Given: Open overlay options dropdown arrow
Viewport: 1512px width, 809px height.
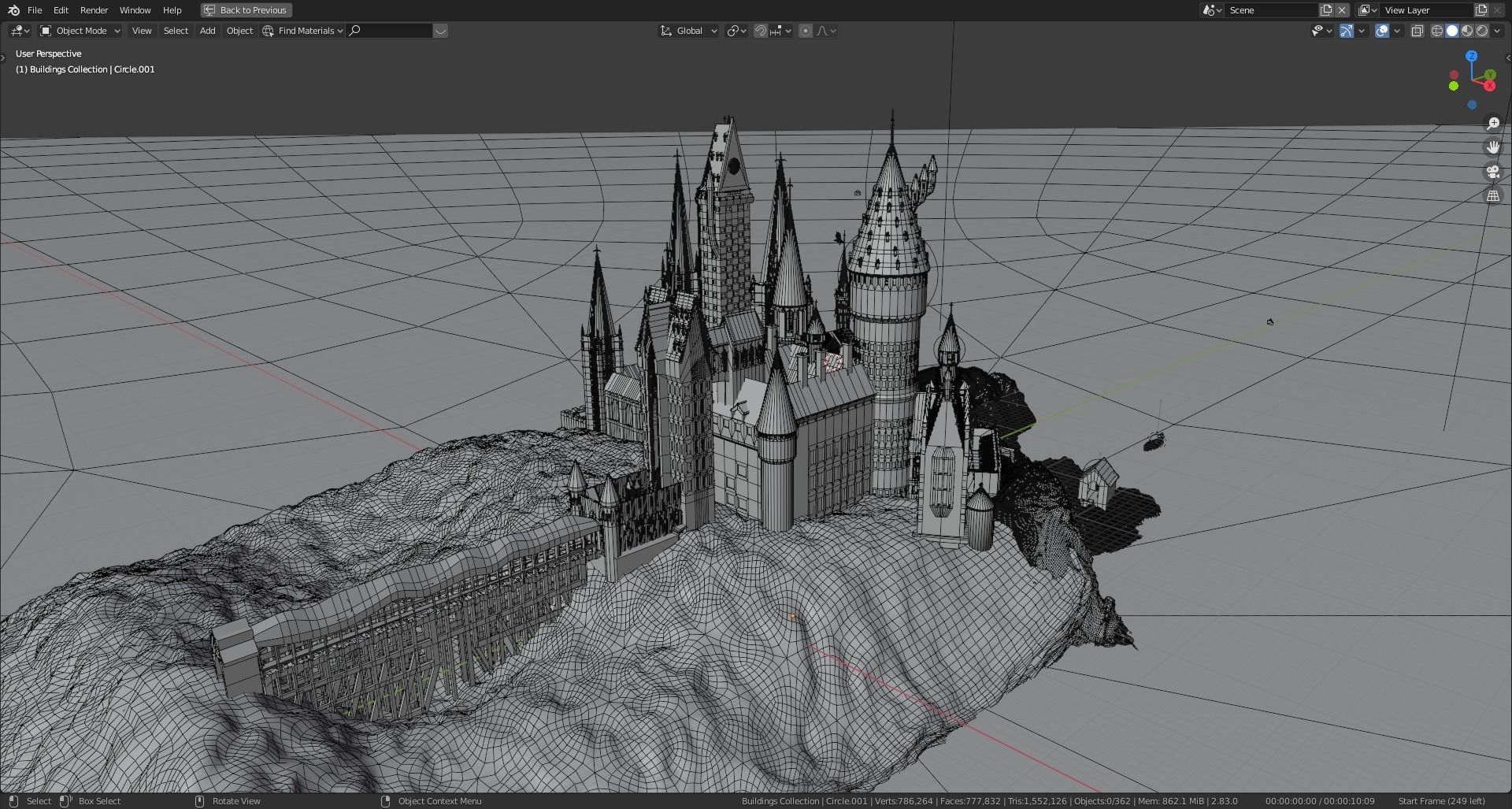Looking at the screenshot, I should [x=1397, y=31].
